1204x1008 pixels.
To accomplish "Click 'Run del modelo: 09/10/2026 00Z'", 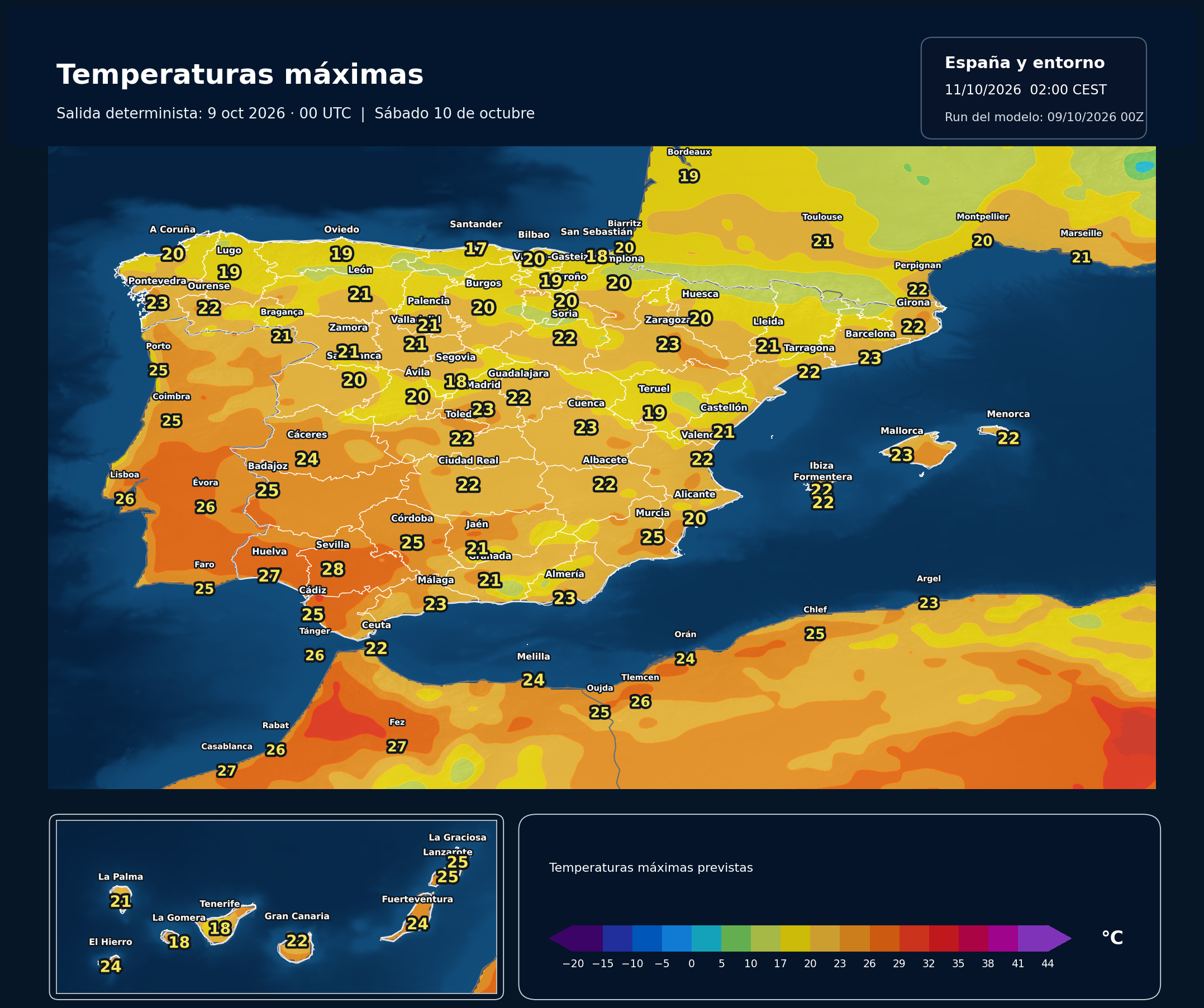I will pyautogui.click(x=1044, y=117).
